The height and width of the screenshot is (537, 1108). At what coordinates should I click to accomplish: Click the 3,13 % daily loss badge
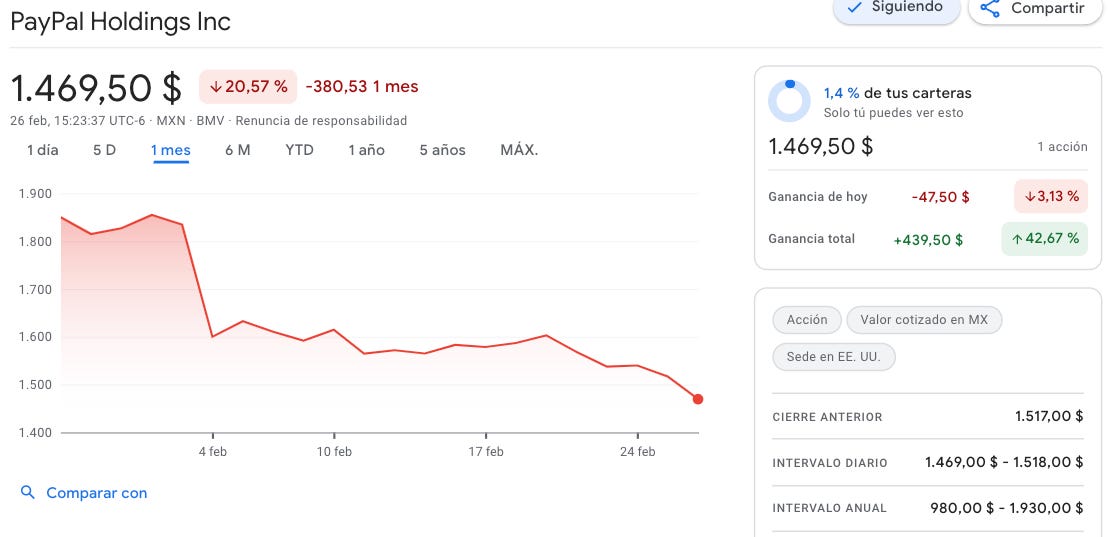(x=1051, y=196)
